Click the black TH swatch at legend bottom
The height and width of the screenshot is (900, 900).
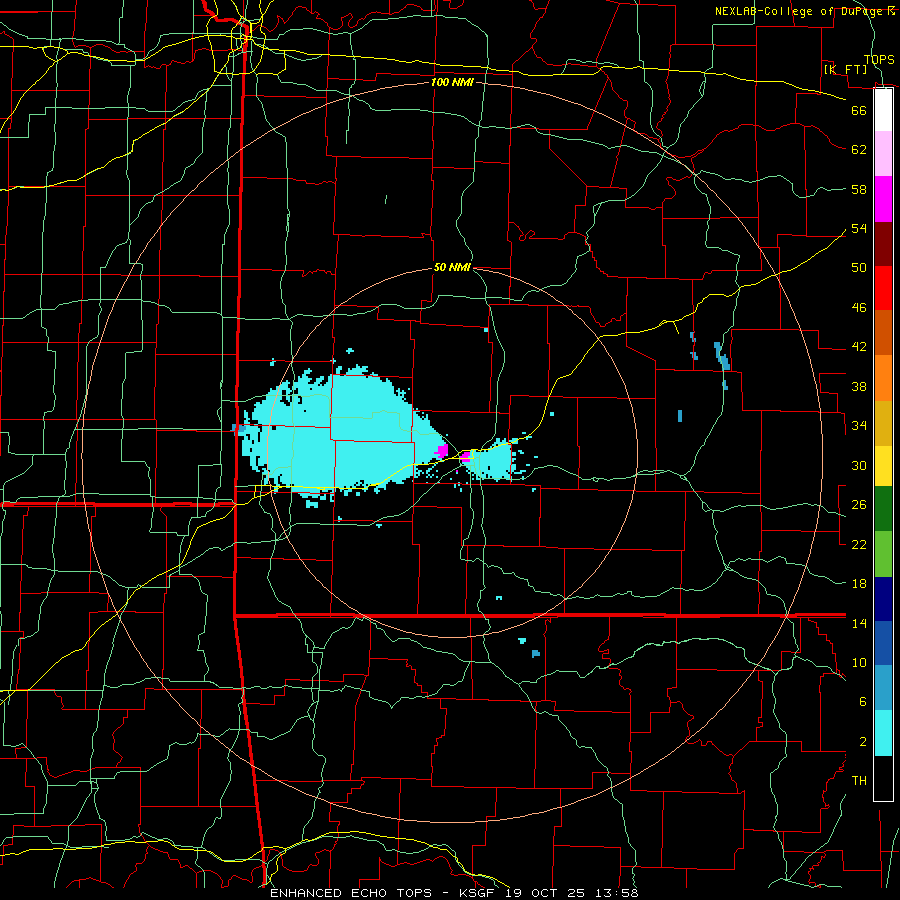click(883, 778)
